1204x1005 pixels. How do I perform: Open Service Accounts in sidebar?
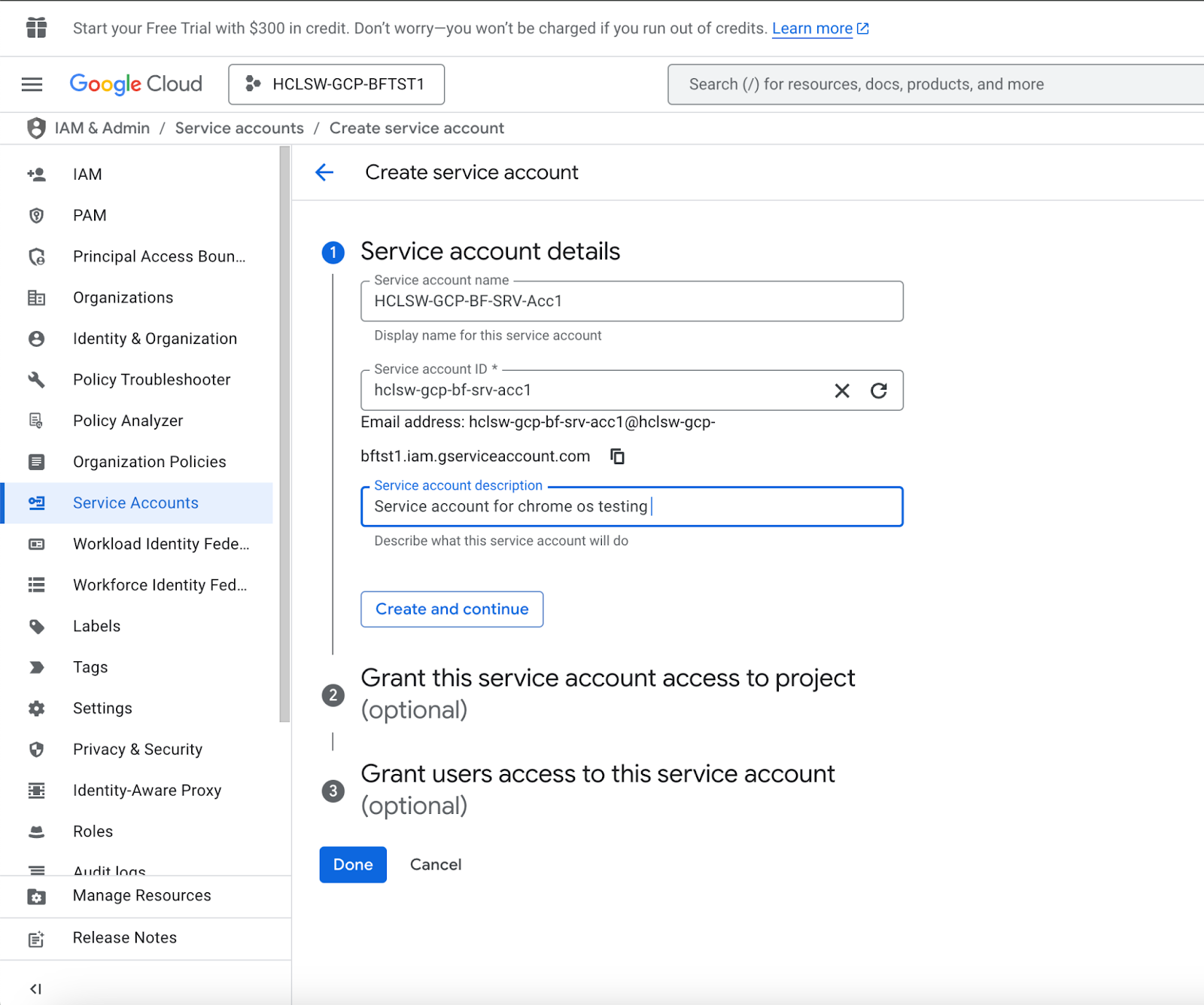coord(135,503)
